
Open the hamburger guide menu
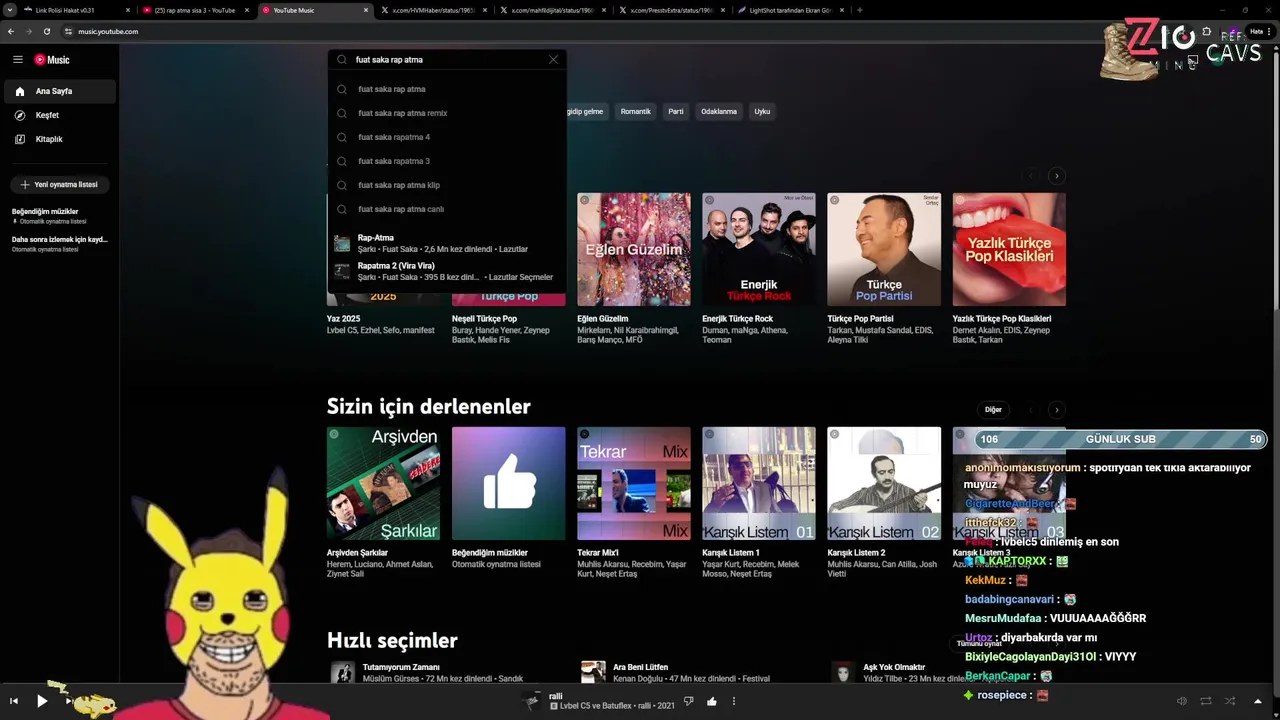[18, 60]
